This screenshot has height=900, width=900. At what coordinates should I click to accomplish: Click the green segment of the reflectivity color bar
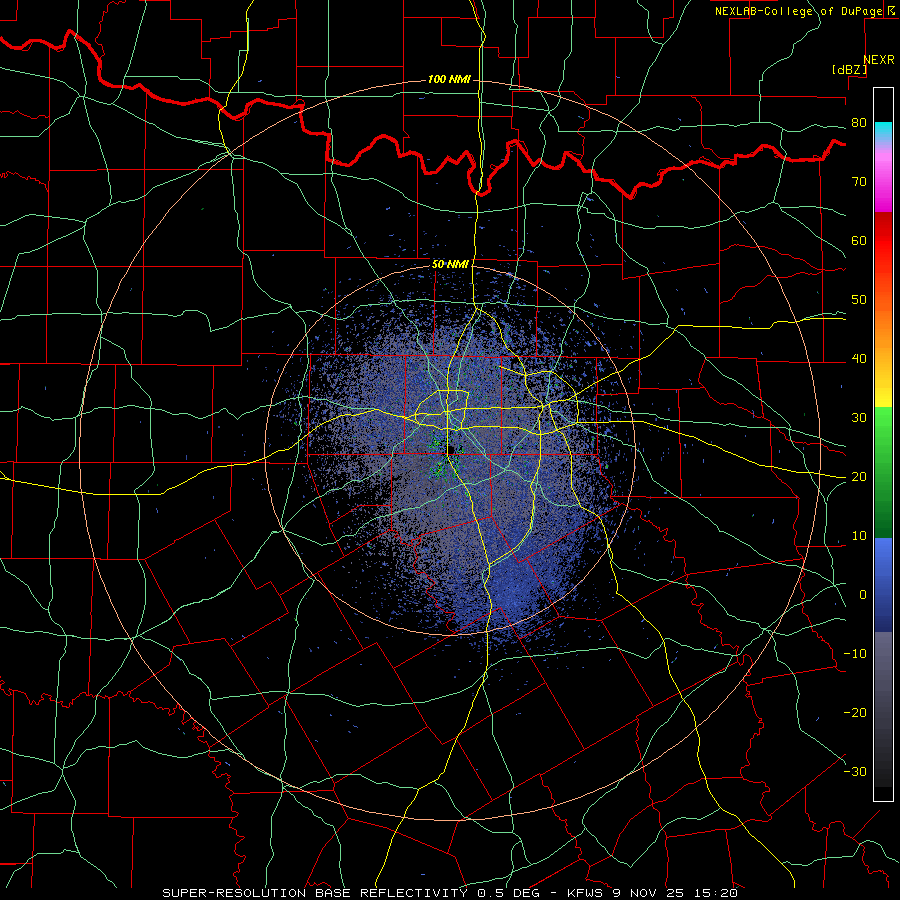pos(883,472)
